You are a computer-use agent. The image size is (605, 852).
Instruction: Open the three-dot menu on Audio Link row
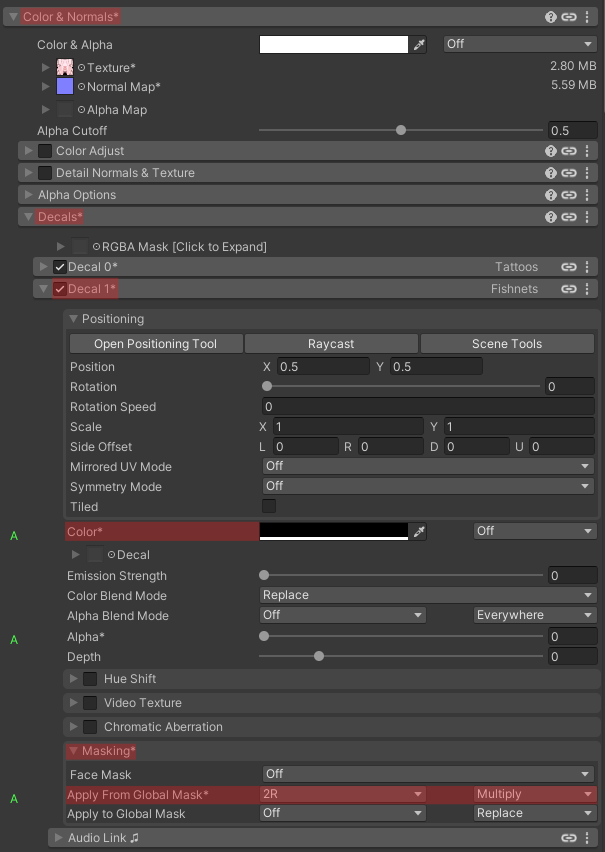pos(587,838)
